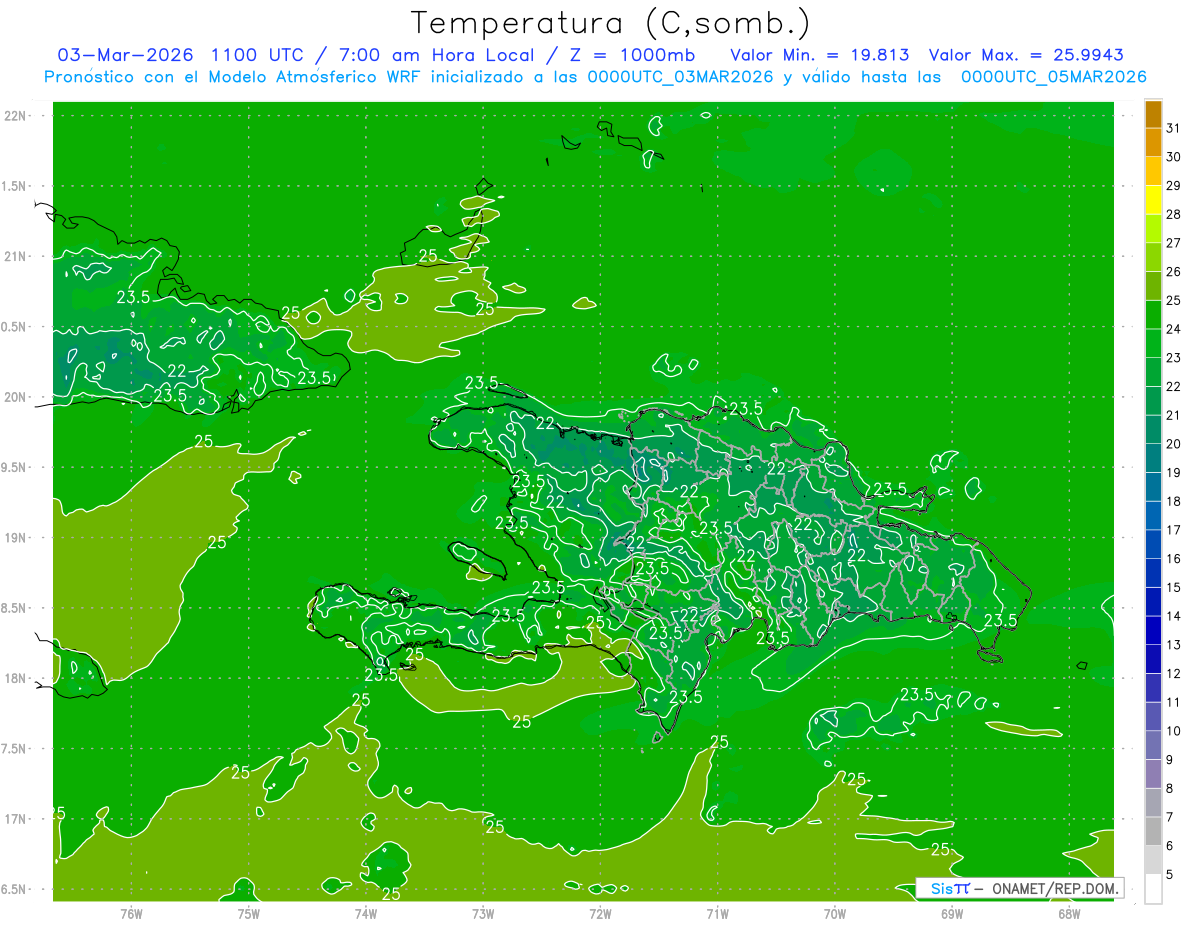The width and height of the screenshot is (1200, 927).
Task: Click the color bar value "12"
Action: pos(1173,674)
